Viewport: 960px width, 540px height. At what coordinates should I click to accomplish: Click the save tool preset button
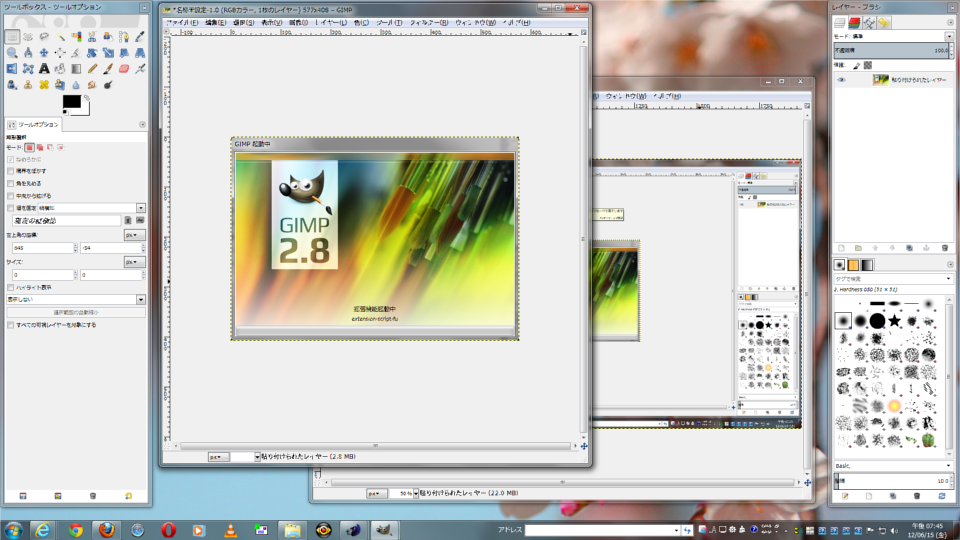tap(23, 496)
